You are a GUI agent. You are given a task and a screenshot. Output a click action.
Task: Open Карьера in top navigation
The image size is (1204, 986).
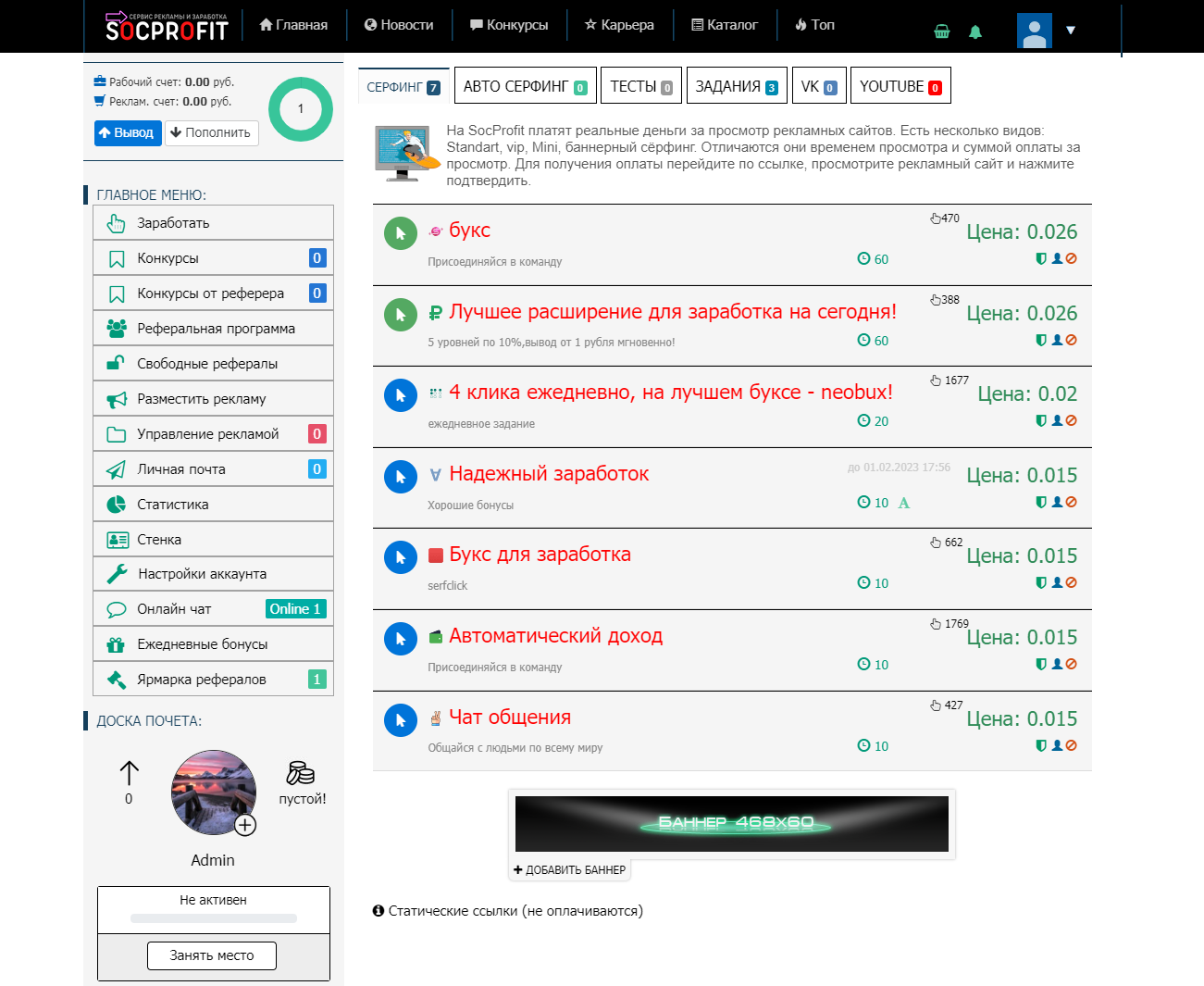tap(619, 25)
